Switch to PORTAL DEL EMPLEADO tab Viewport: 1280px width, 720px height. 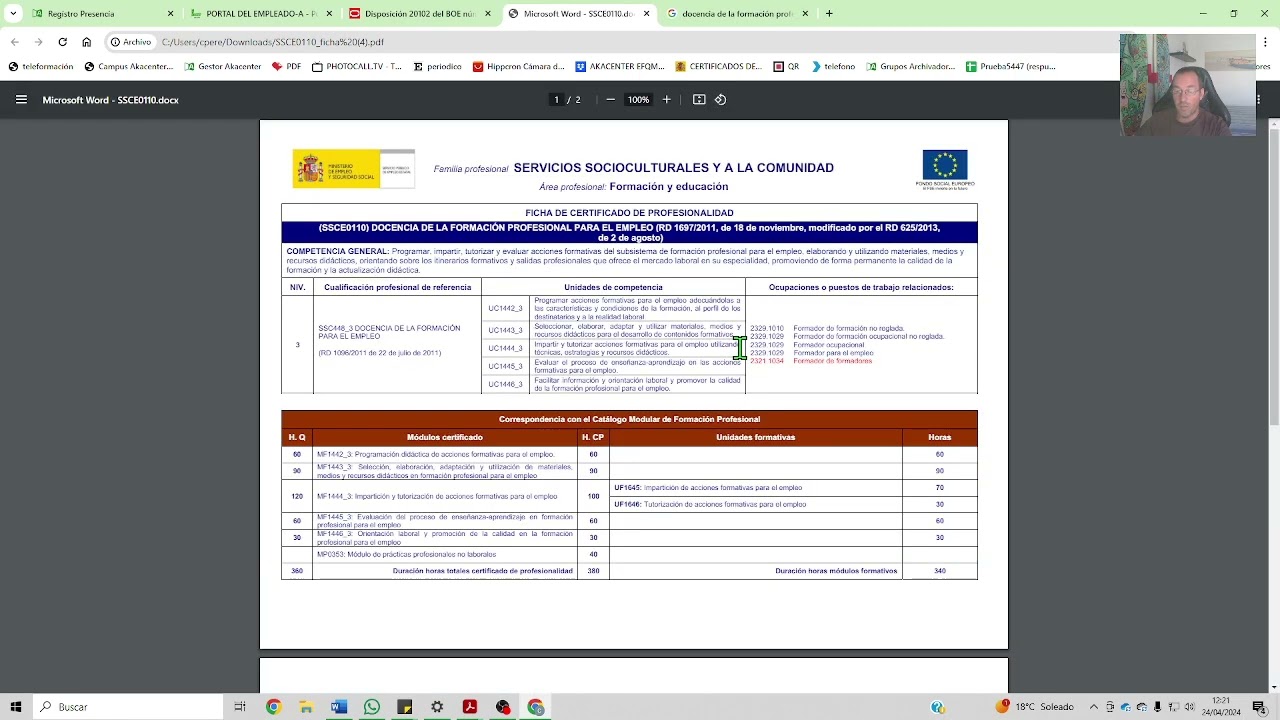pyautogui.click(x=261, y=14)
